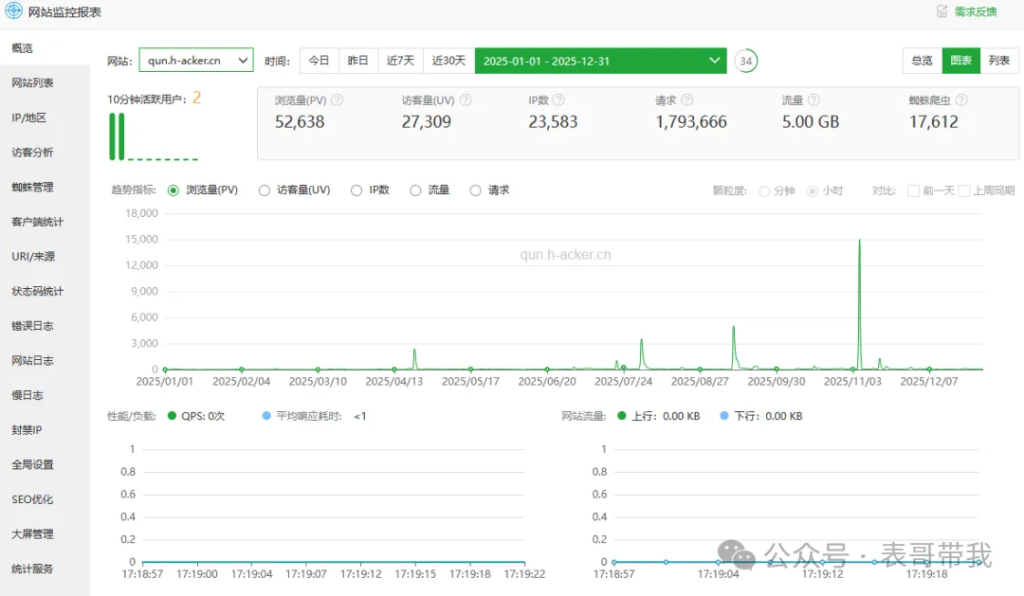Click the 今日 time filter button
Image resolution: width=1024 pixels, height=596 pixels.
[319, 61]
